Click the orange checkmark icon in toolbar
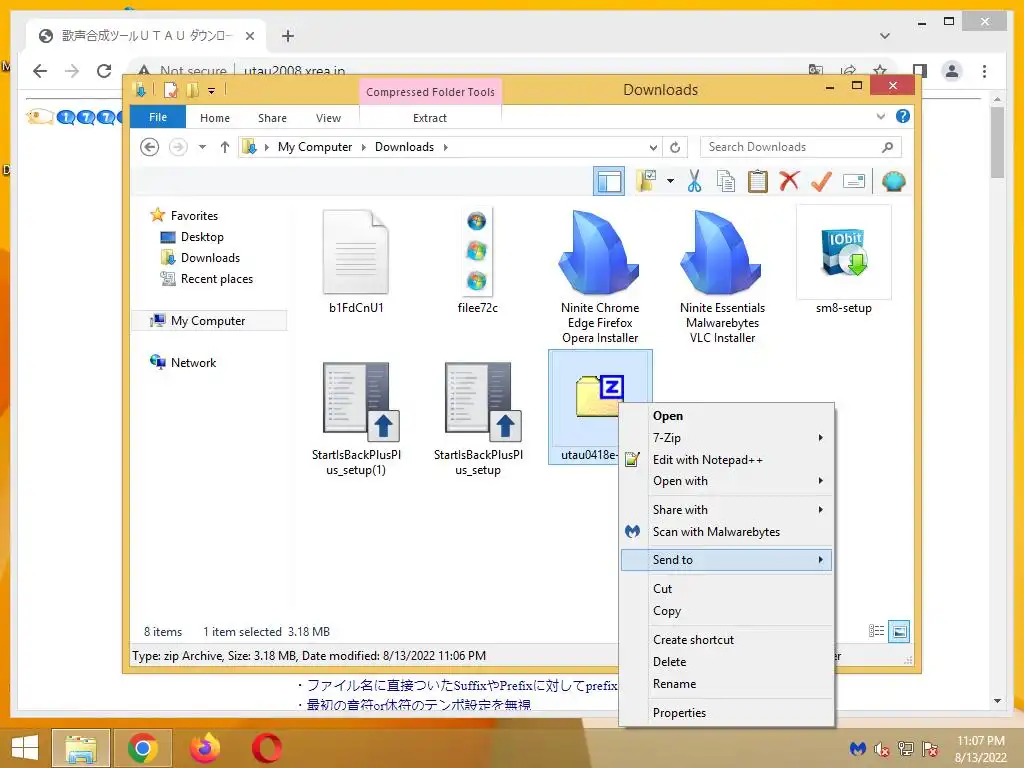Viewport: 1024px width, 768px height. click(x=821, y=181)
